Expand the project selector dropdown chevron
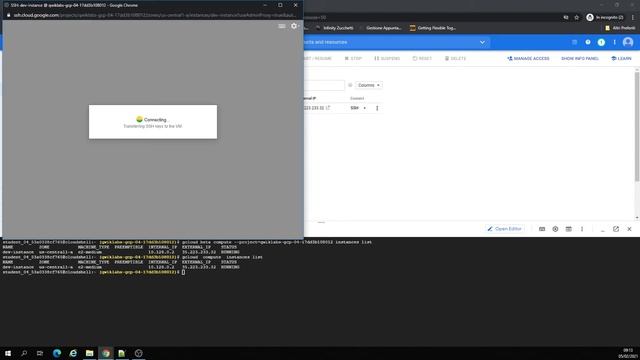This screenshot has height=360, width=640. [482, 42]
